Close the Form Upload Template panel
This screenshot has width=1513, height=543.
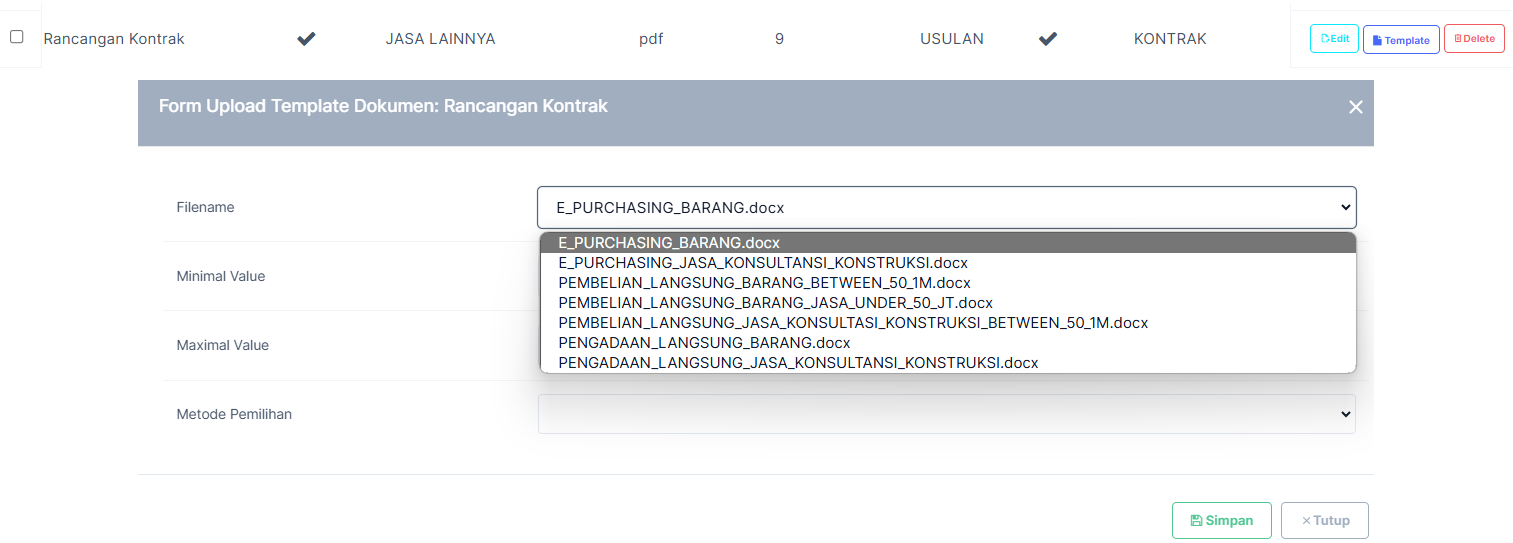click(1355, 107)
